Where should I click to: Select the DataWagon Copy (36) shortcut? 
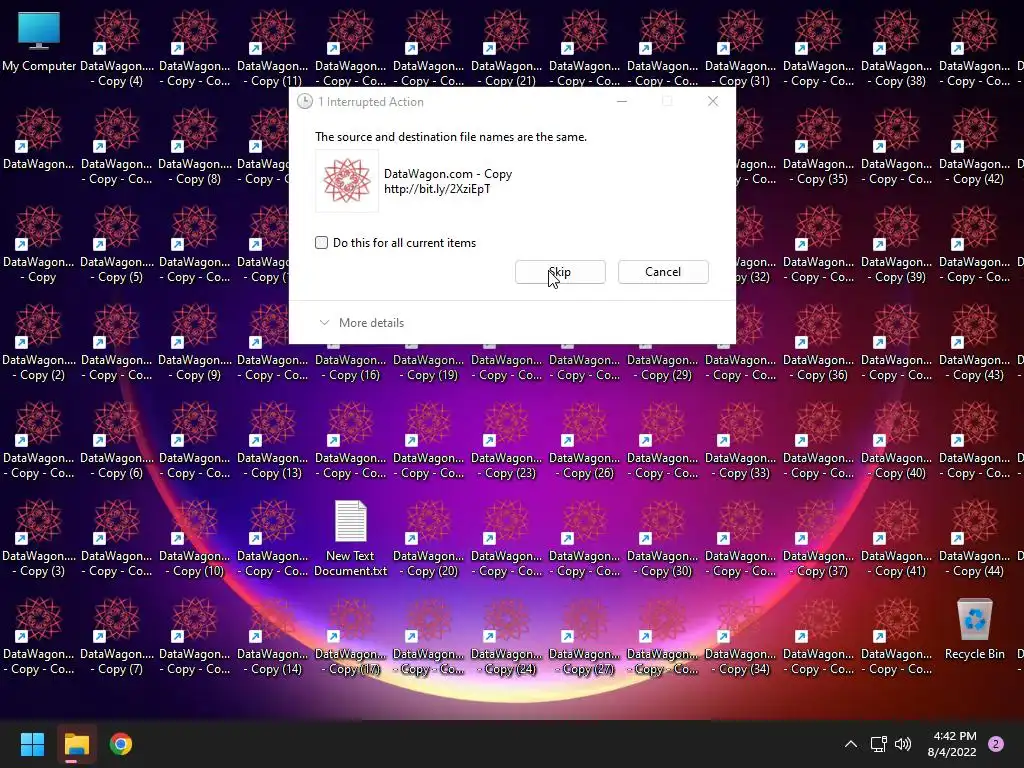[818, 343]
